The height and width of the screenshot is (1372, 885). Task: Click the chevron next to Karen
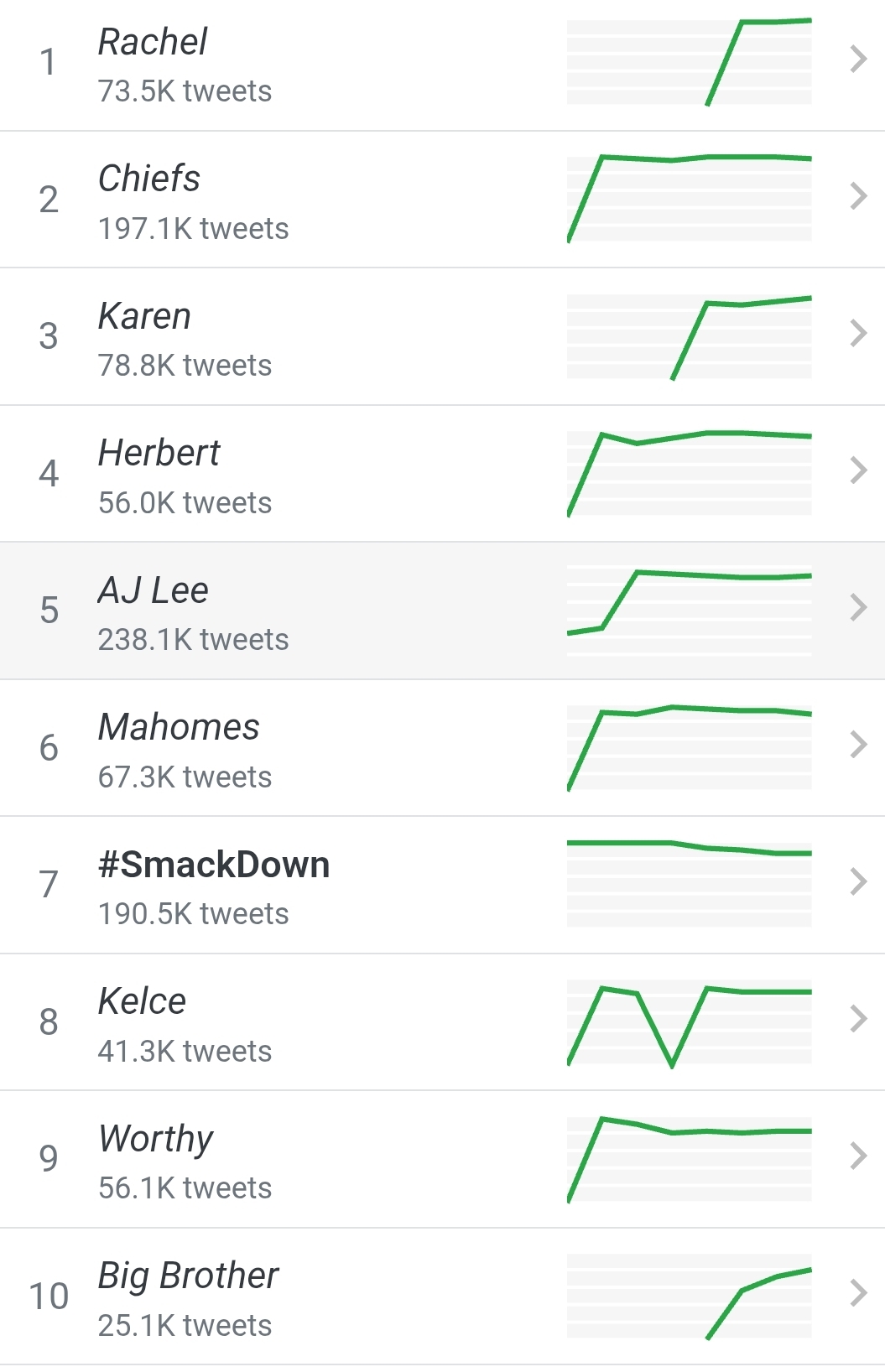[x=857, y=334]
